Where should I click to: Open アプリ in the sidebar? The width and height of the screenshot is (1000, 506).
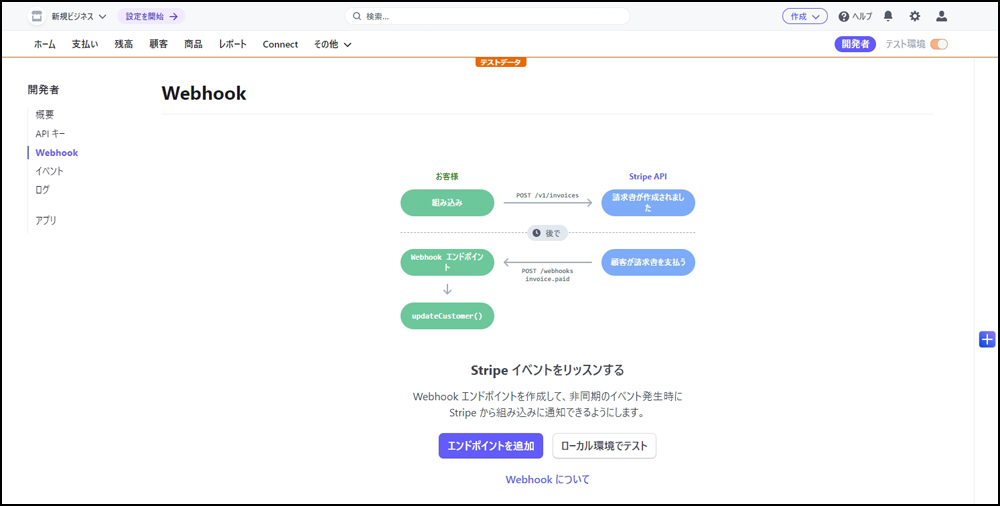tap(47, 220)
